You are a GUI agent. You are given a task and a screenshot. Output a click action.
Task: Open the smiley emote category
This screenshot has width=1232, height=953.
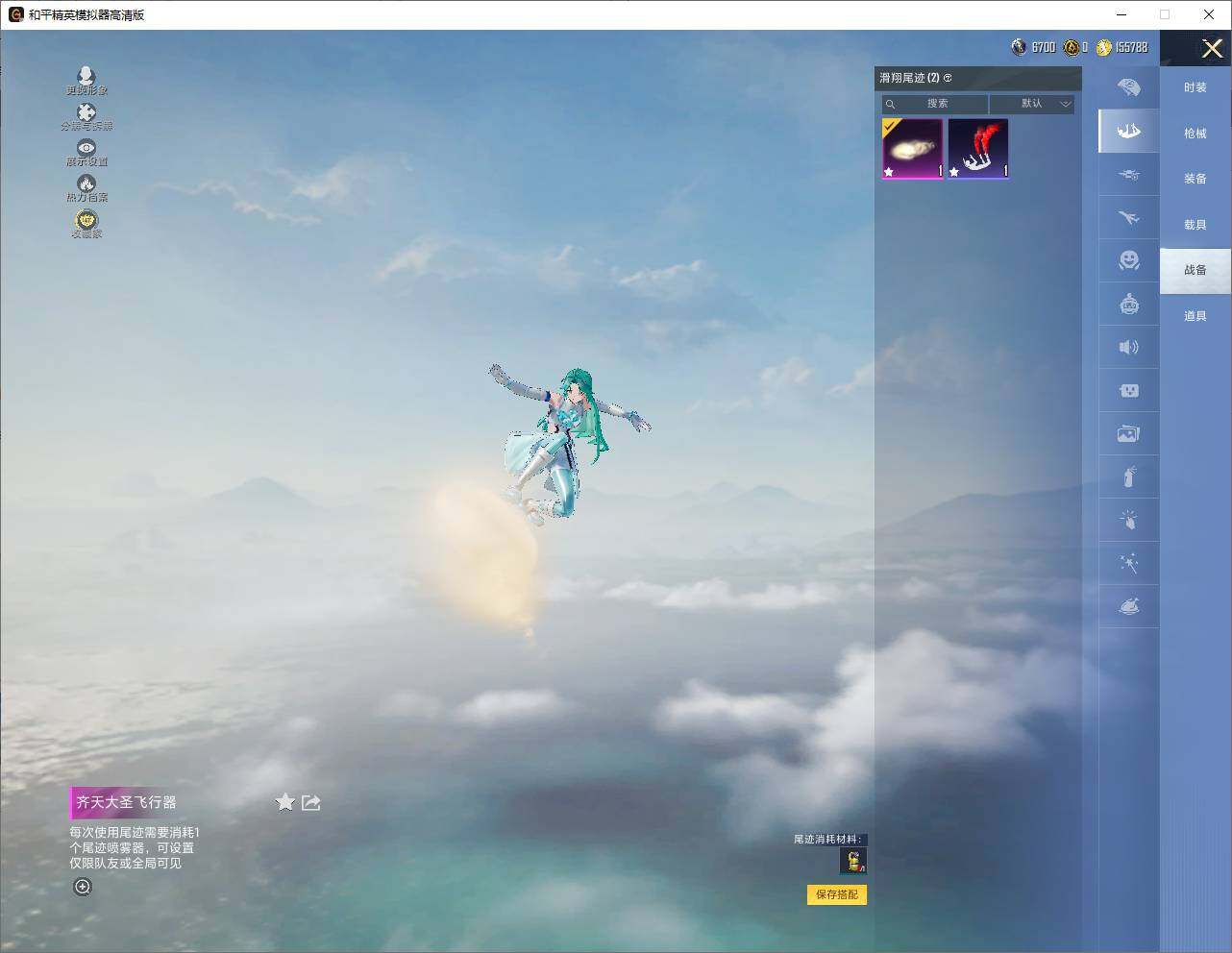click(x=1129, y=260)
